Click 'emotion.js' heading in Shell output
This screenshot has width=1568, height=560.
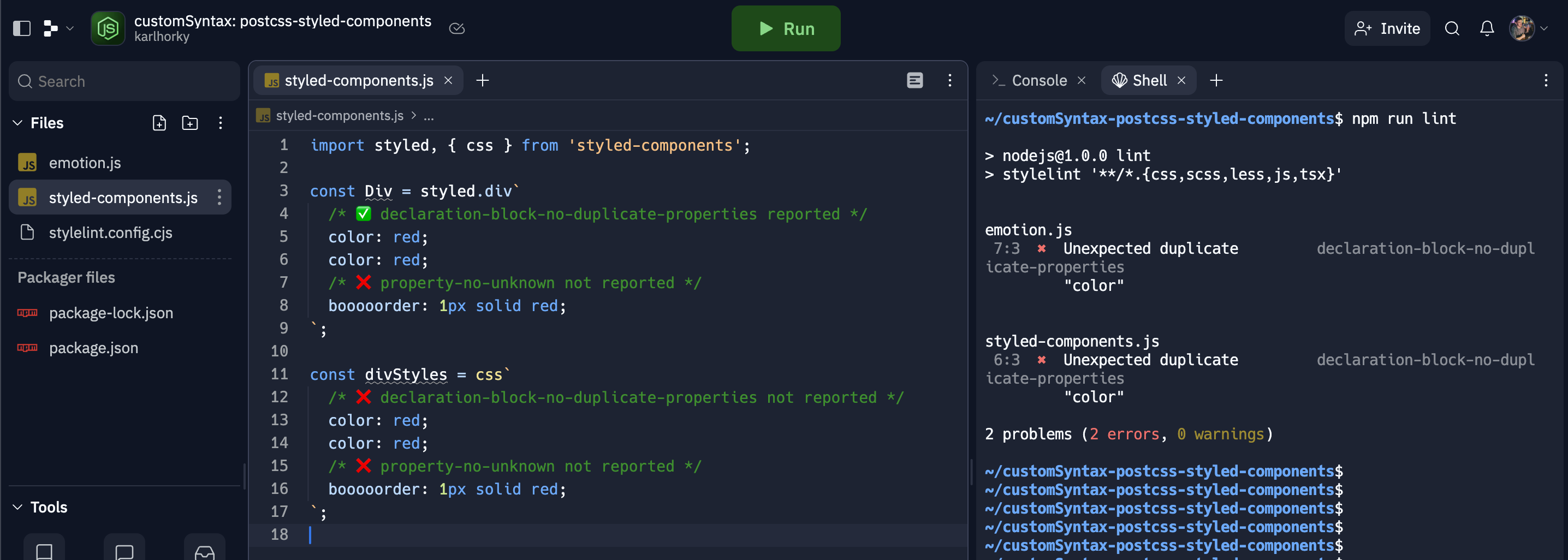click(1028, 230)
